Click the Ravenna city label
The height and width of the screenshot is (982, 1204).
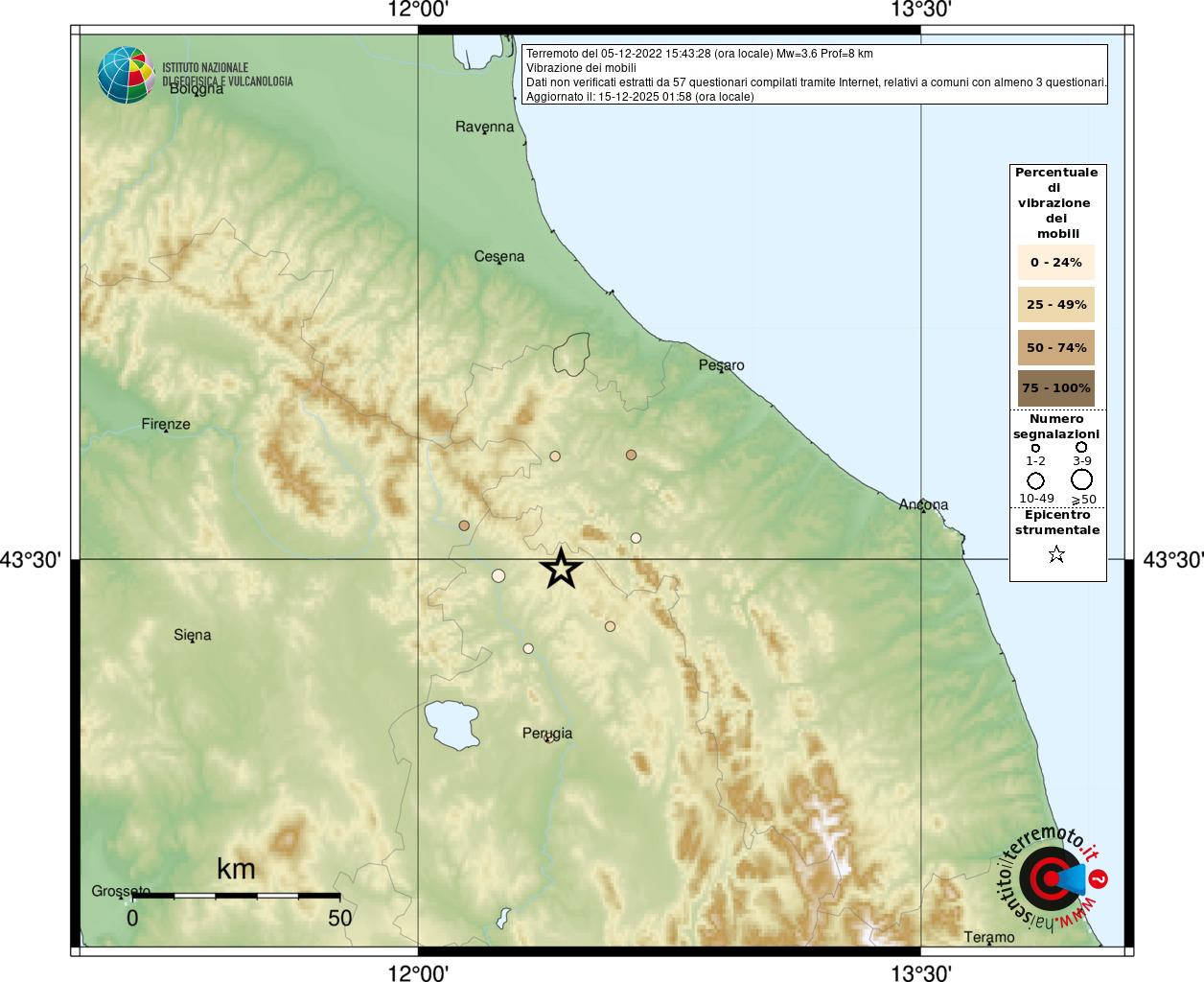click(x=484, y=127)
